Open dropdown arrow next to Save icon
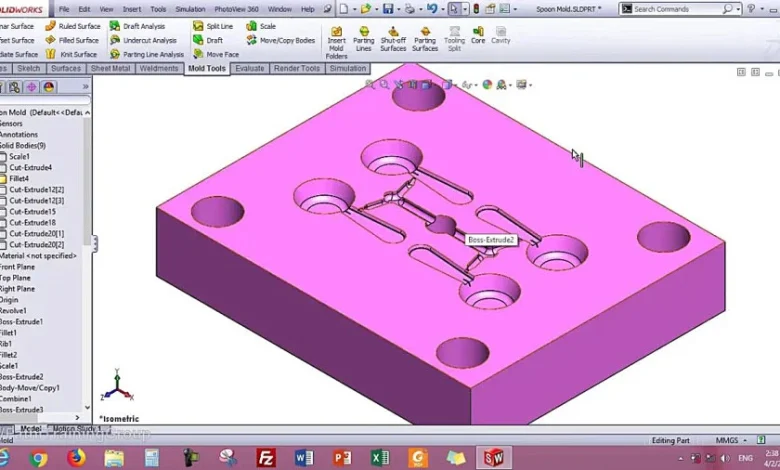The image size is (780, 470). click(398, 9)
